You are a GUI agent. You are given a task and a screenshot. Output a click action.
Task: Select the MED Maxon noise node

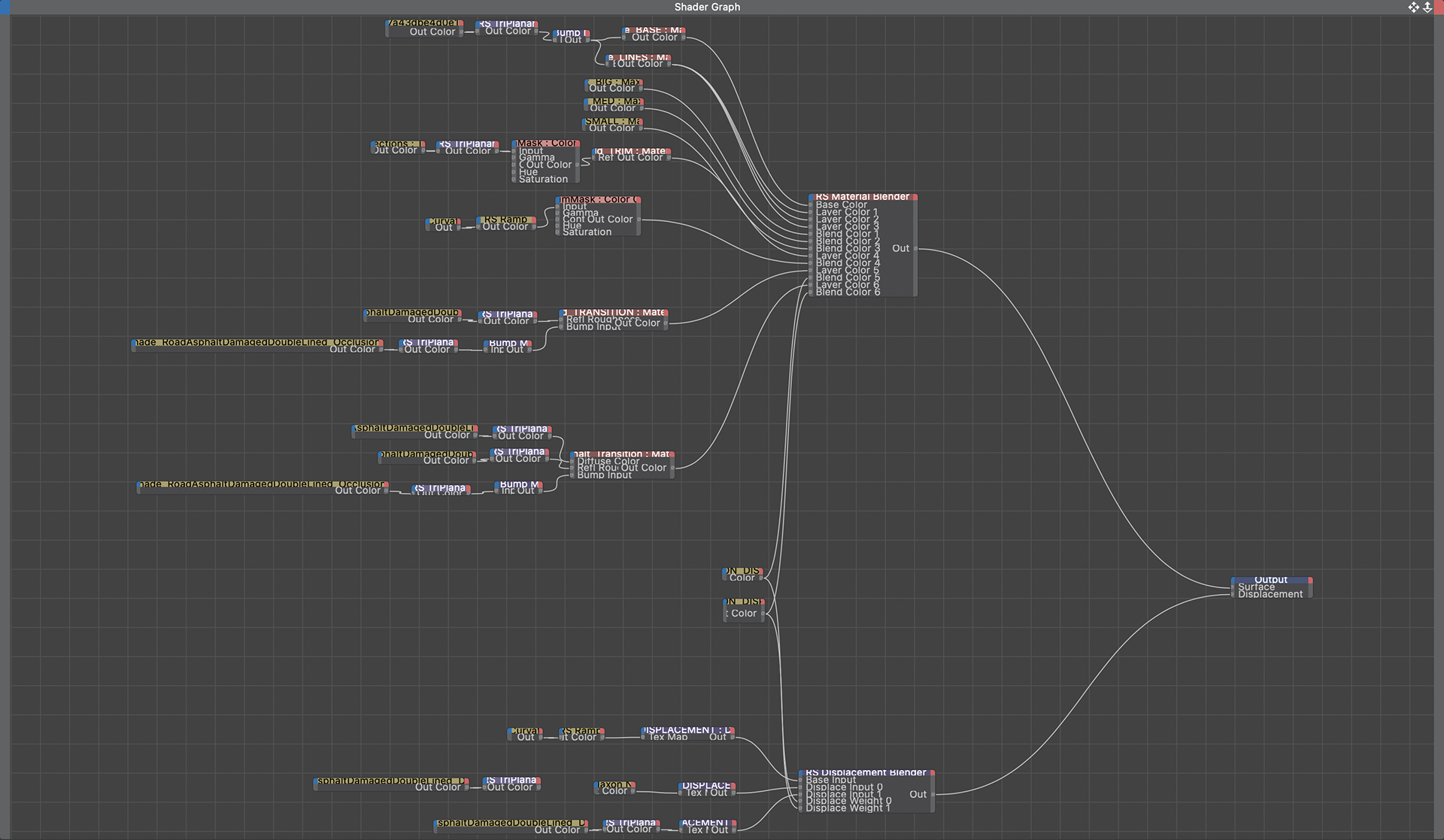(614, 105)
